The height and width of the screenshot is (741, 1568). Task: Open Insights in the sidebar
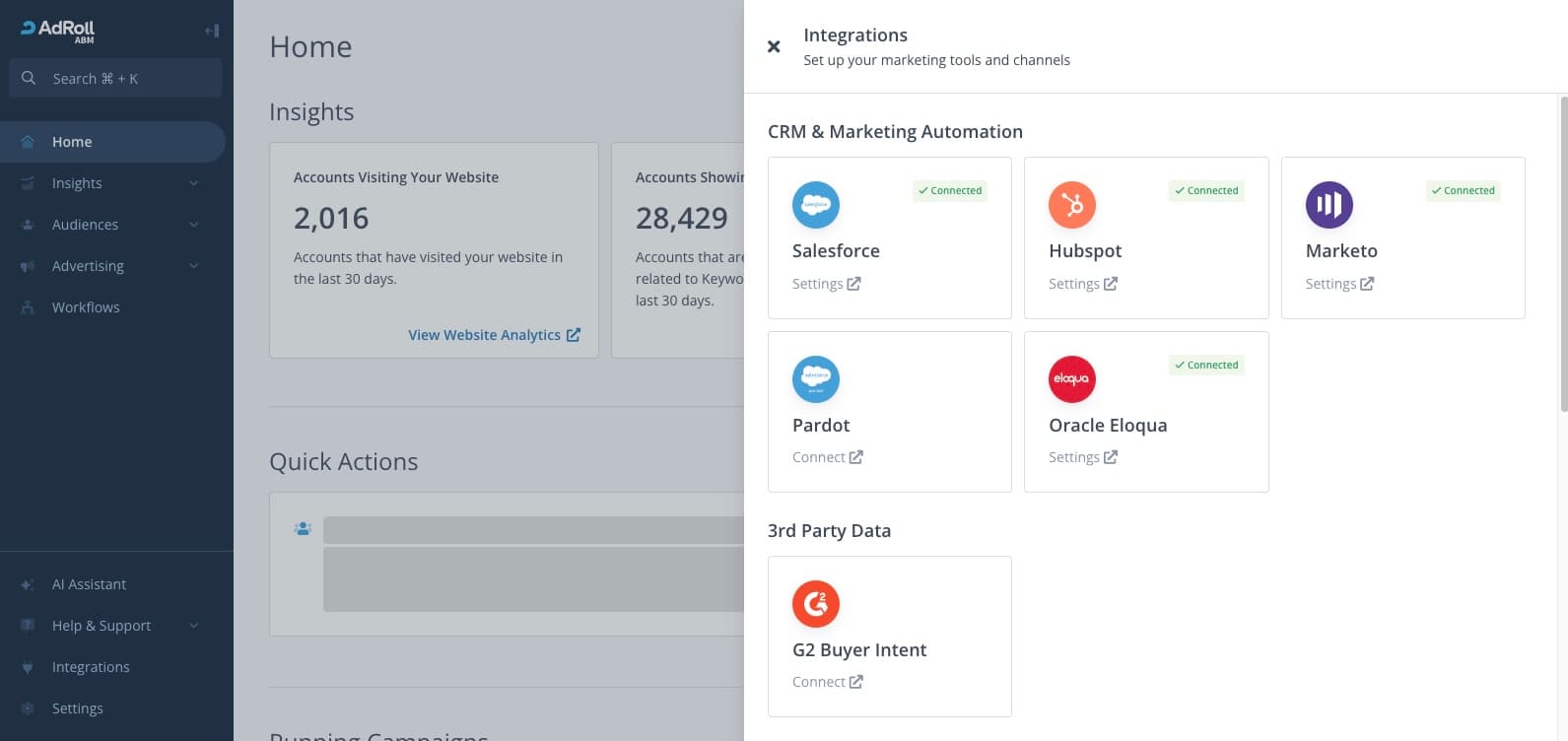point(77,183)
